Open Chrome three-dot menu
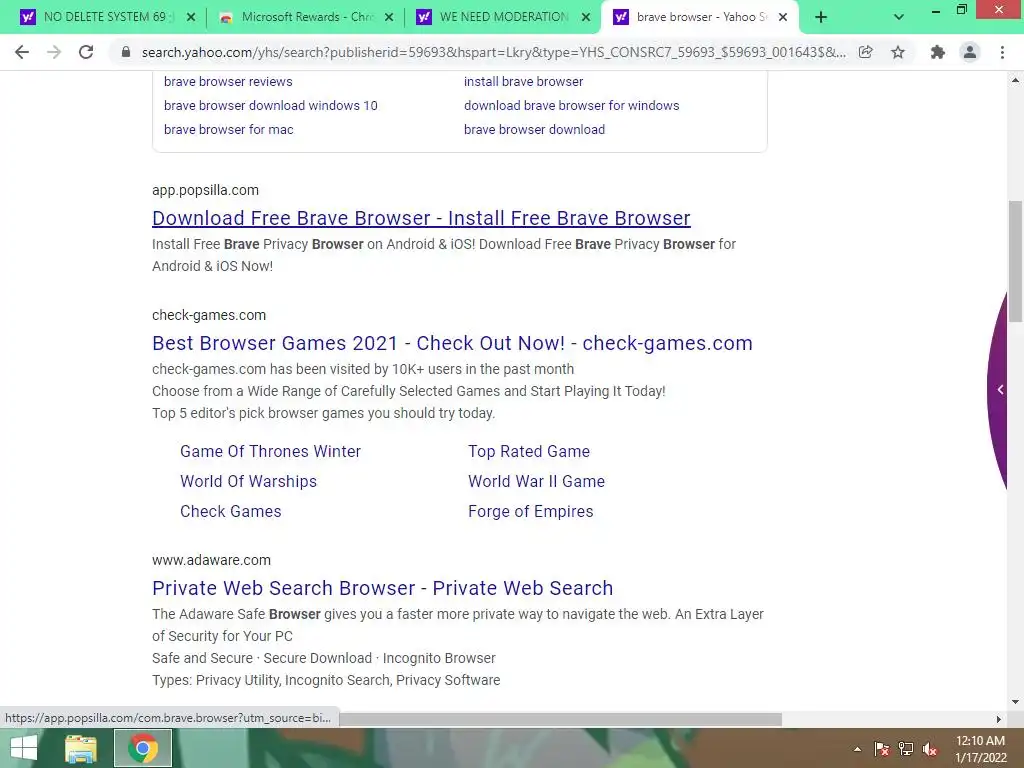The width and height of the screenshot is (1024, 768). pyautogui.click(x=1002, y=52)
